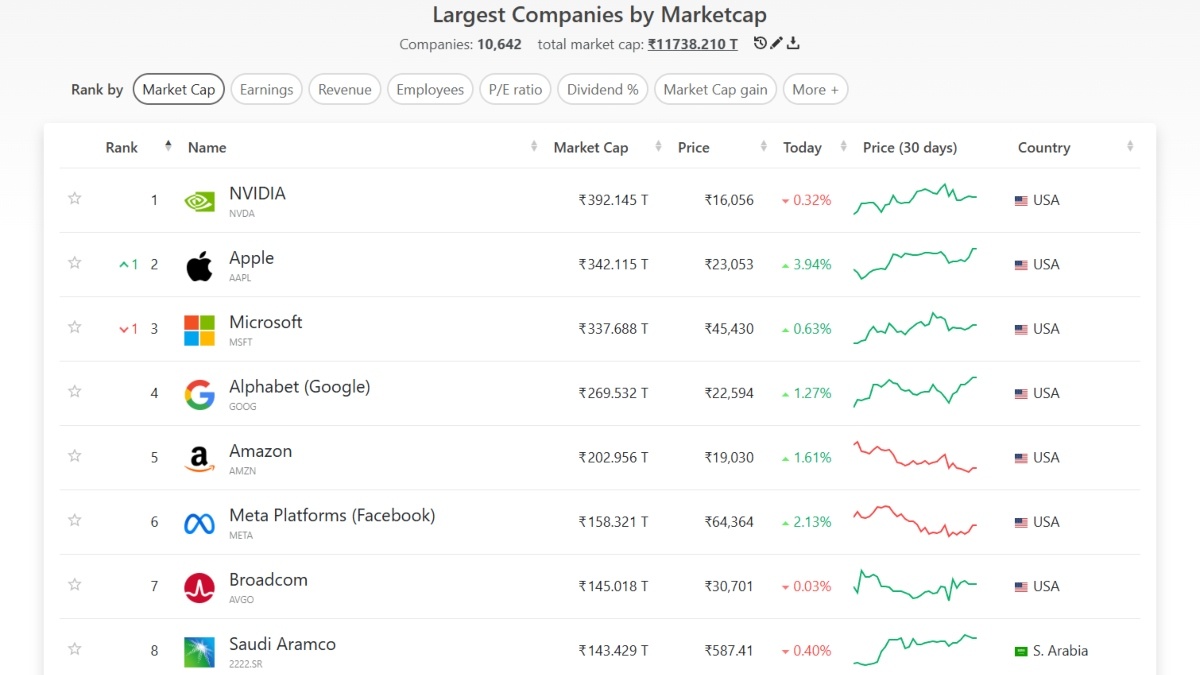Screen dimensions: 1200x675
Task: Star NVIDIA as a favorite
Action: click(x=74, y=199)
